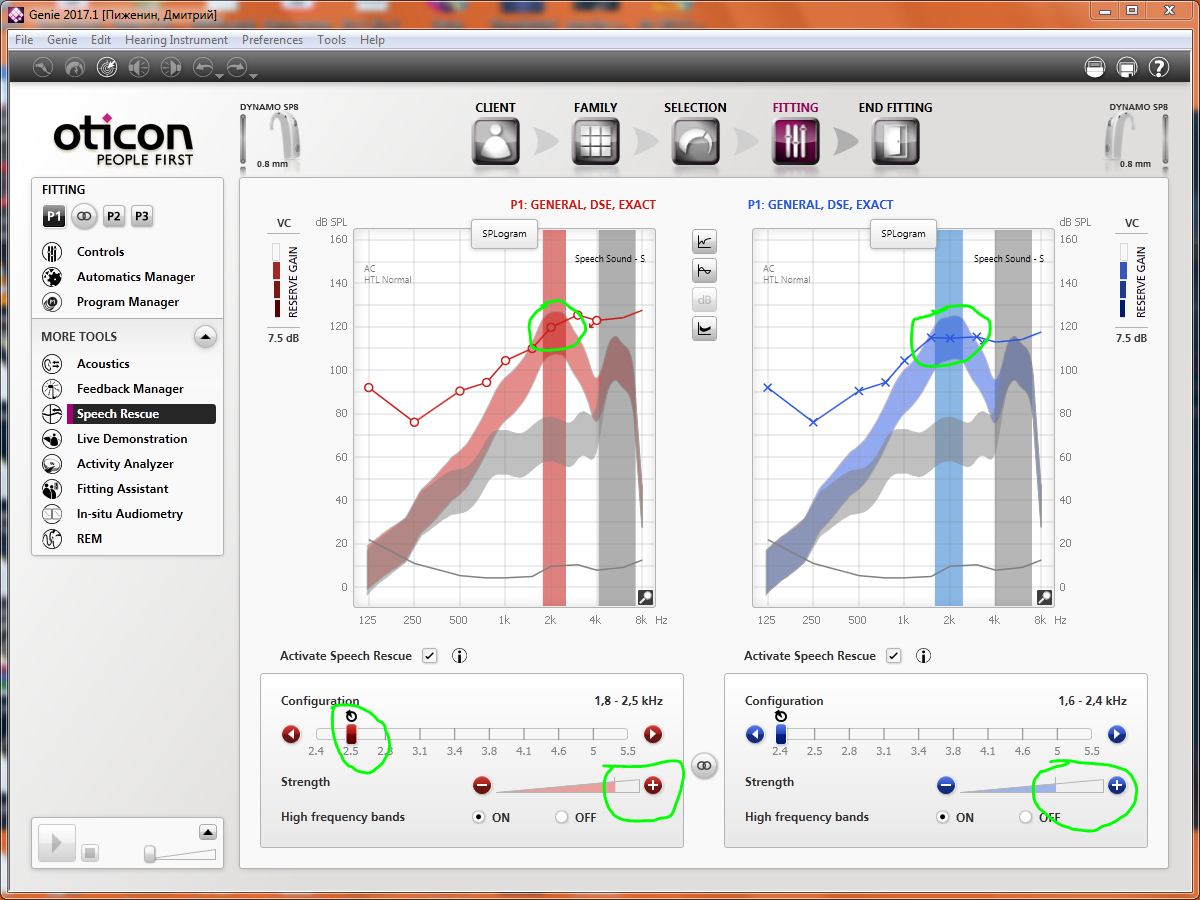Open the Activity Analyzer tool
Screen dimensions: 1200x900
click(125, 464)
